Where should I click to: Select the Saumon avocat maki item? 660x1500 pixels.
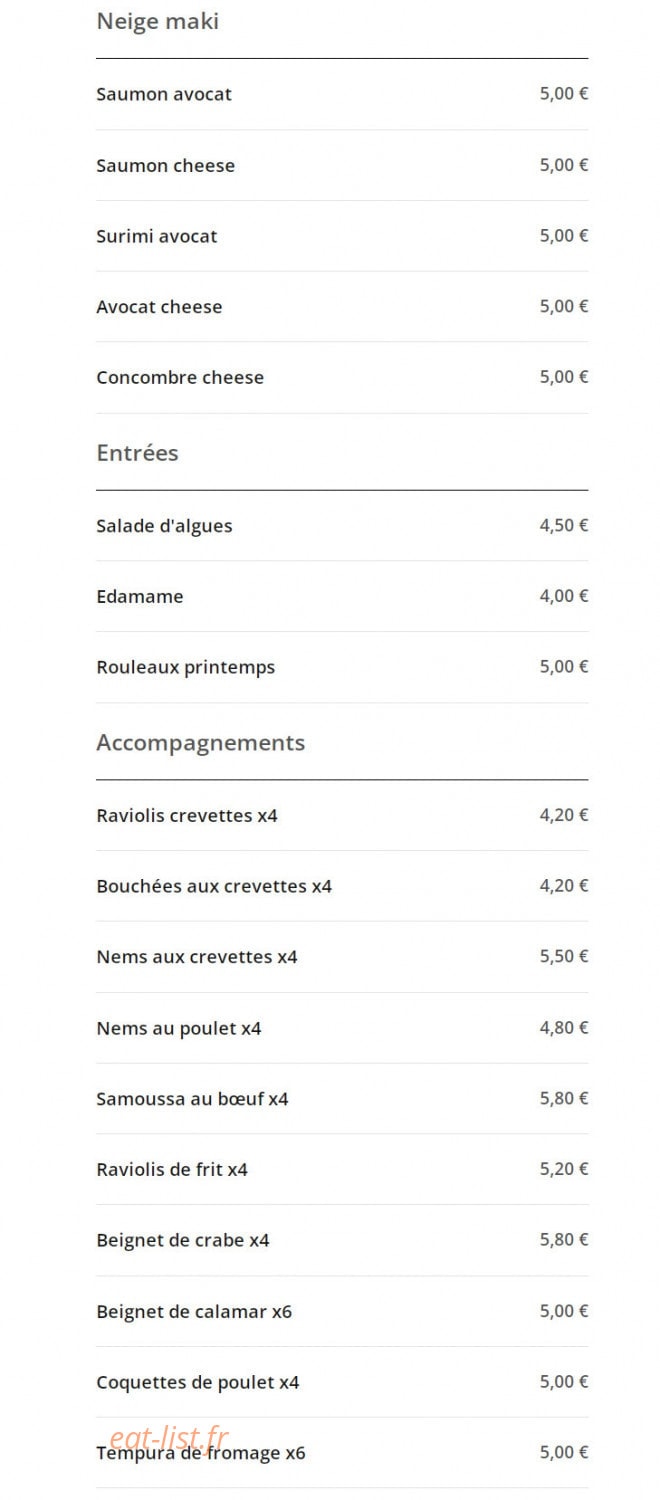[342, 94]
